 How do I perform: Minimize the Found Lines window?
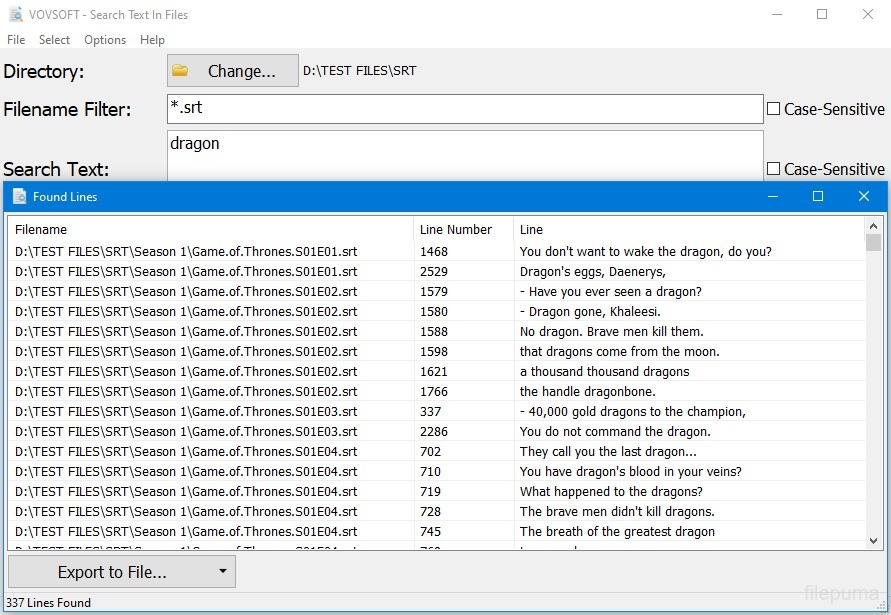(x=772, y=197)
